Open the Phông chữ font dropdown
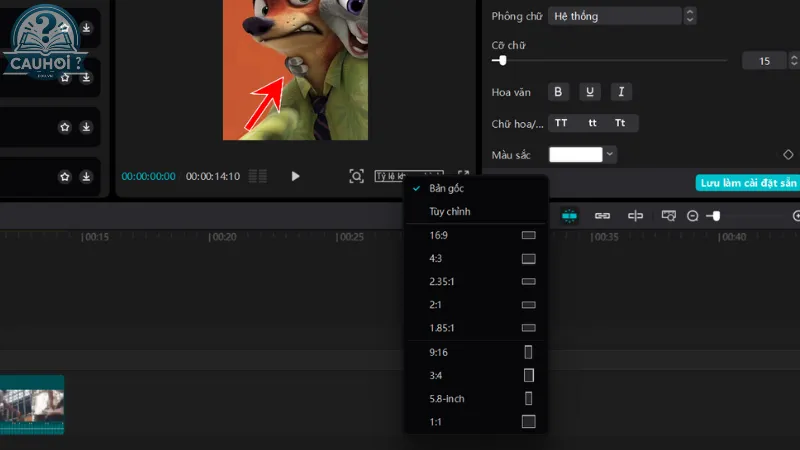 [x=614, y=16]
